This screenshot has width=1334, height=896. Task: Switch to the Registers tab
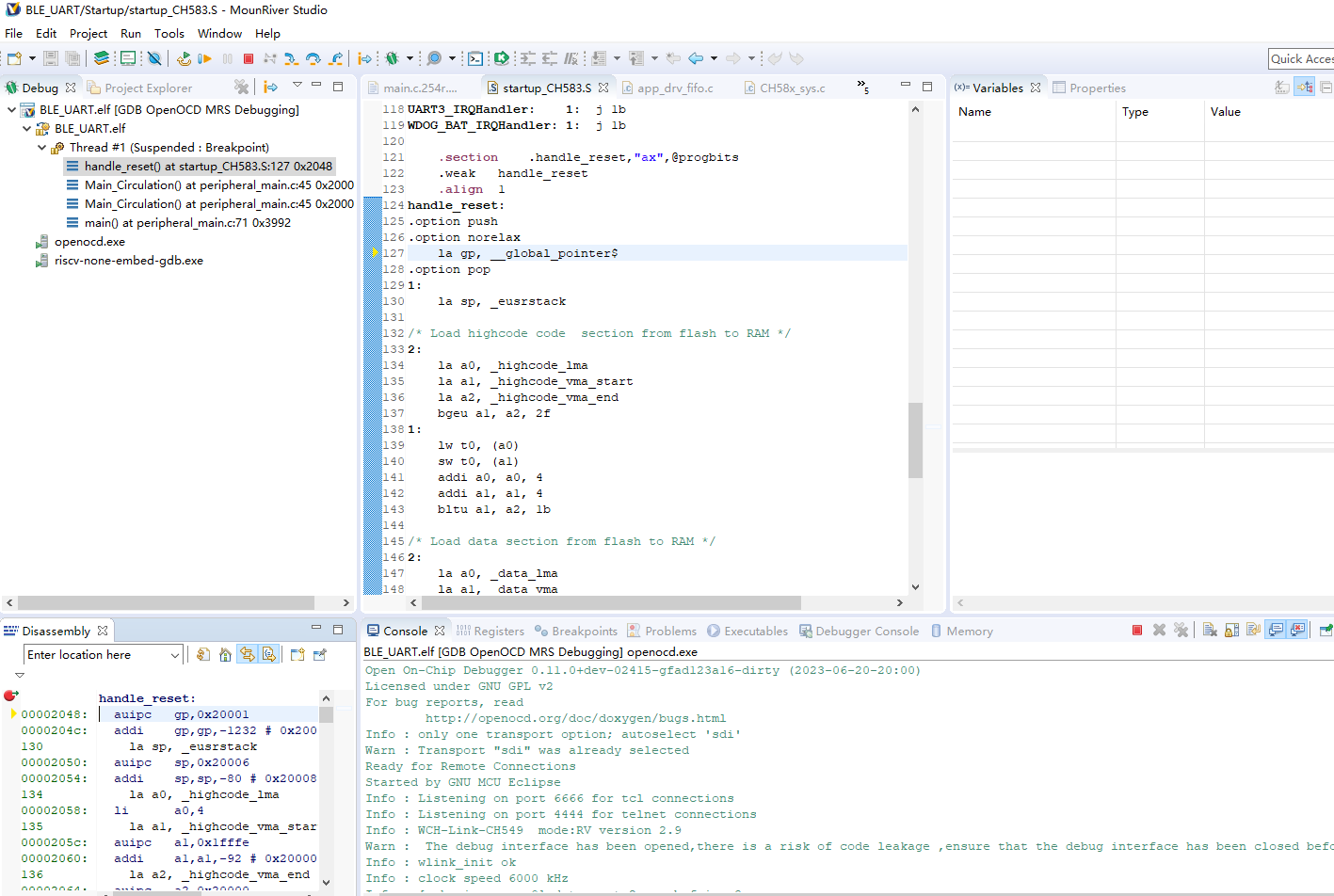[x=490, y=631]
